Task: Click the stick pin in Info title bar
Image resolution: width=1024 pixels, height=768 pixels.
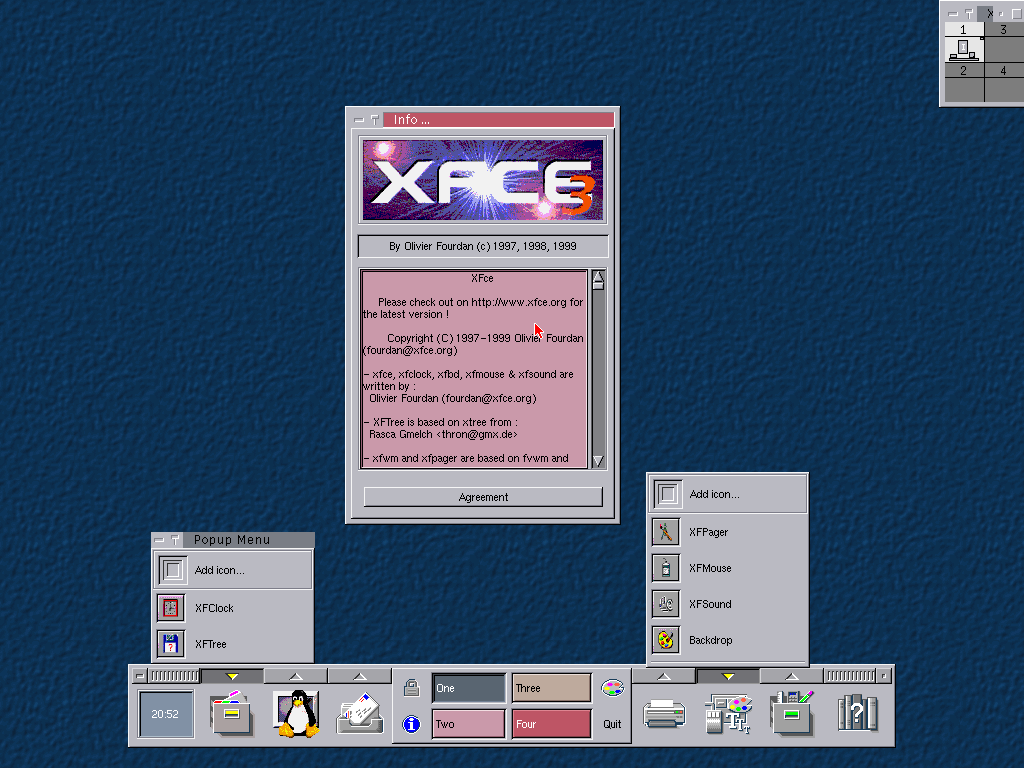Action: (x=375, y=120)
